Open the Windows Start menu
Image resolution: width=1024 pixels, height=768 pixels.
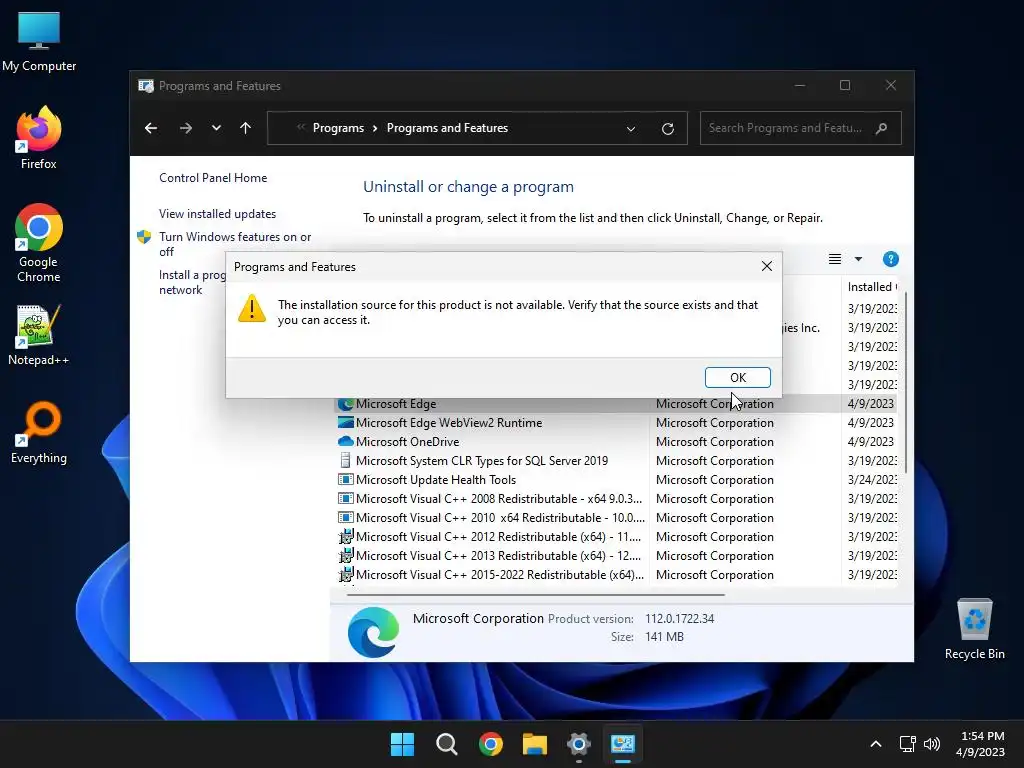pyautogui.click(x=402, y=744)
